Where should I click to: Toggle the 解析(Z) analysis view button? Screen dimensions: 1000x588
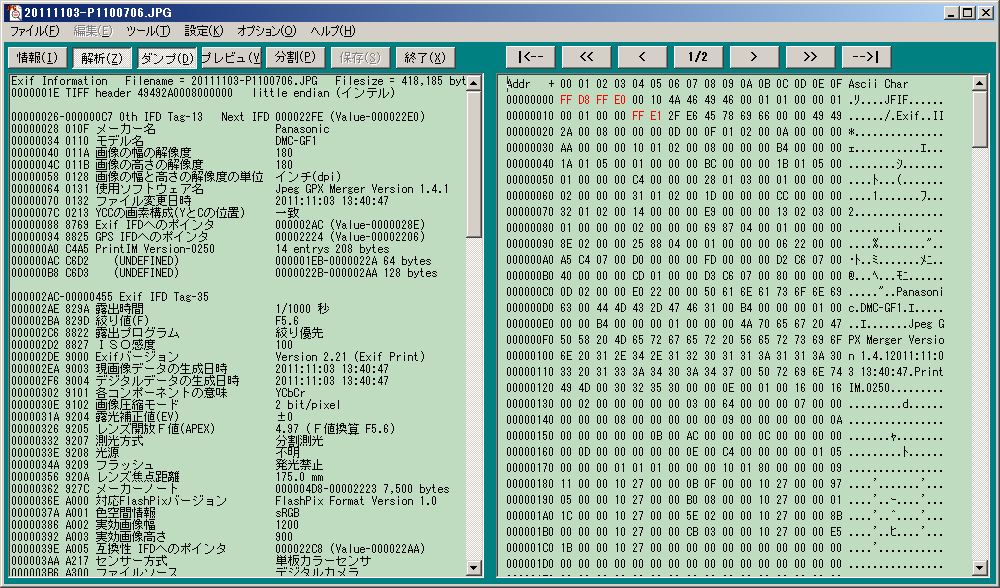coord(102,57)
